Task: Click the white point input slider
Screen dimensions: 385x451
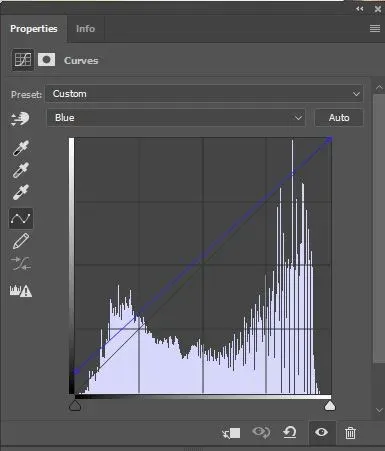Action: click(330, 406)
